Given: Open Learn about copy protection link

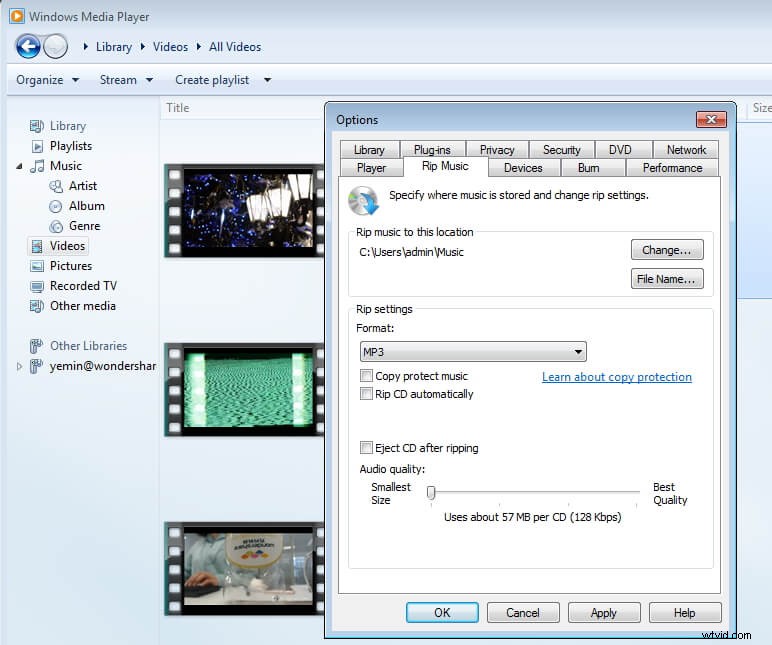Looking at the screenshot, I should 617,377.
